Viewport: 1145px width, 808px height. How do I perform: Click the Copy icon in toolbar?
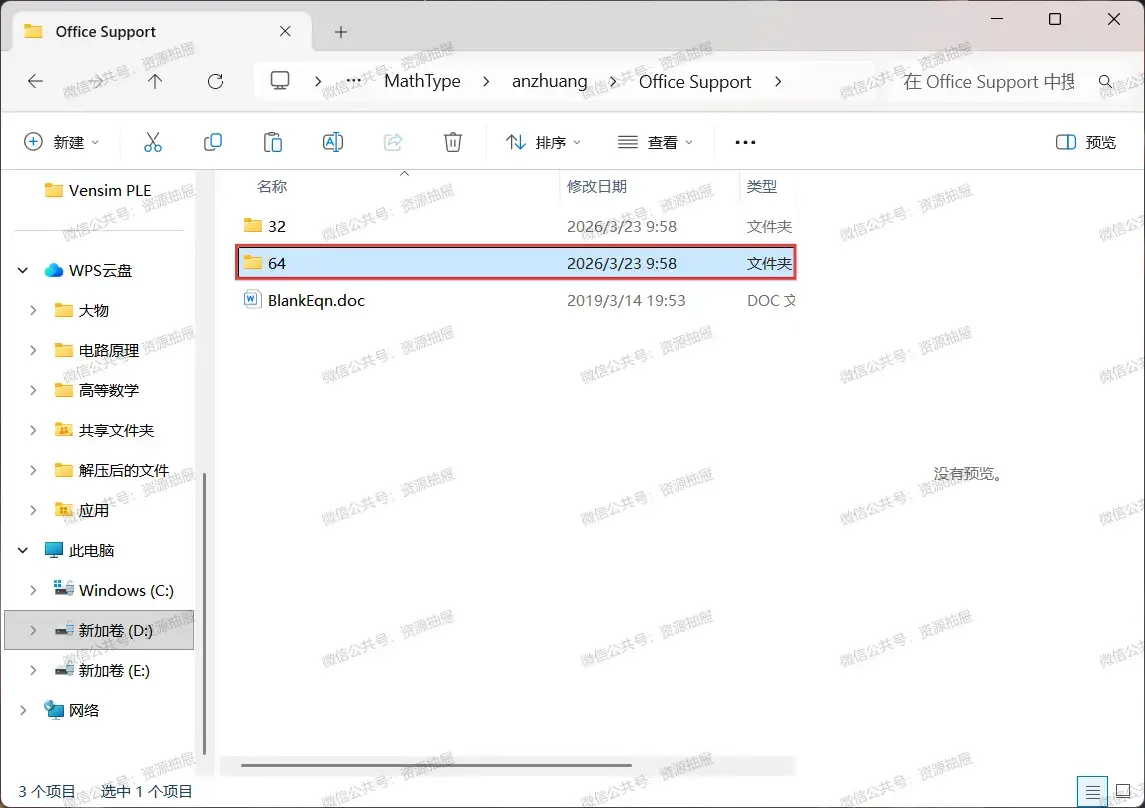[x=212, y=142]
